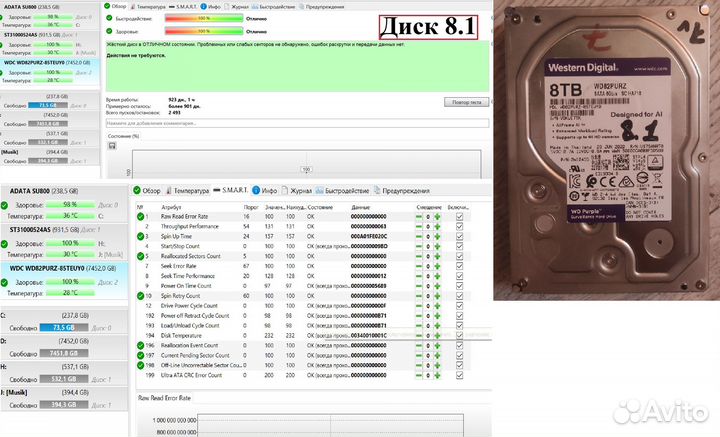Select ADATA SU800 disk in the S.M.A.R.T. screenshot
The image size is (720, 437).
click(64, 203)
